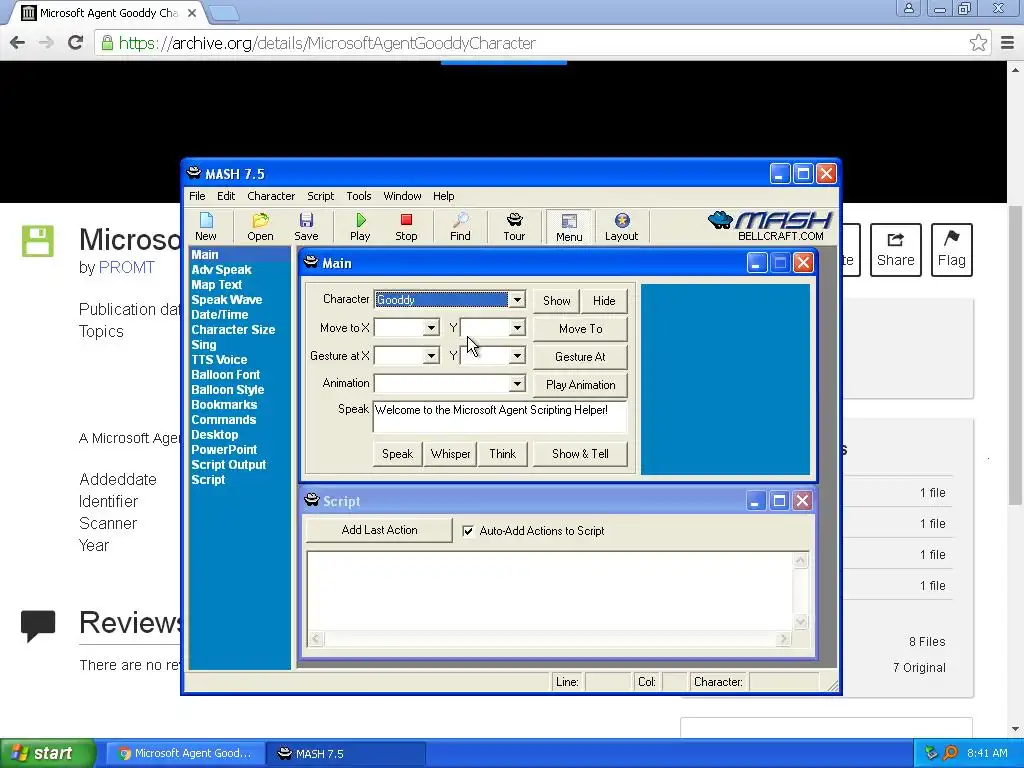Viewport: 1024px width, 768px height.
Task: Select Balloon Font in the sidebar
Action: pyautogui.click(x=225, y=375)
